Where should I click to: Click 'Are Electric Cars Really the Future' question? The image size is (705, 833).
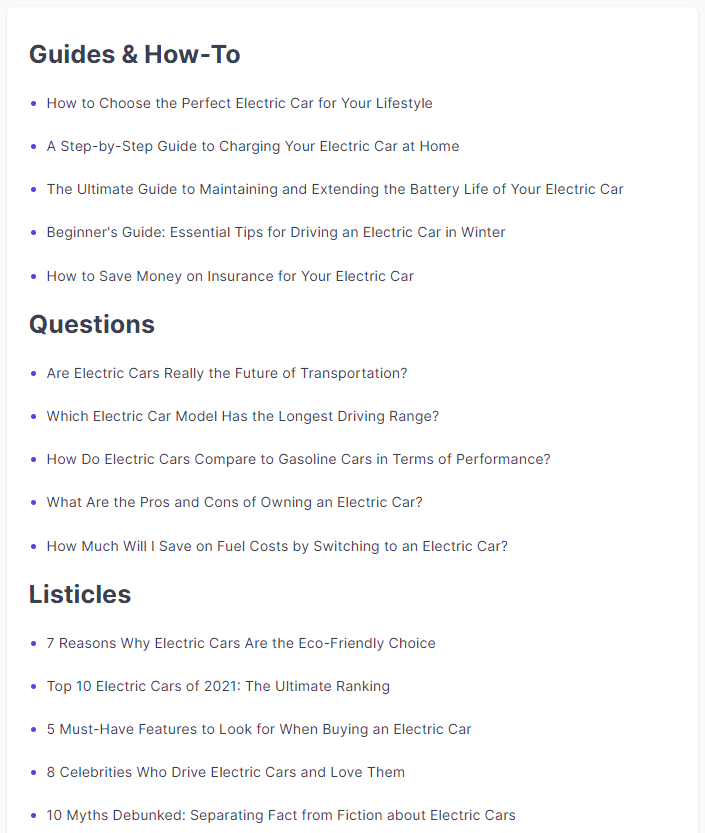point(227,373)
